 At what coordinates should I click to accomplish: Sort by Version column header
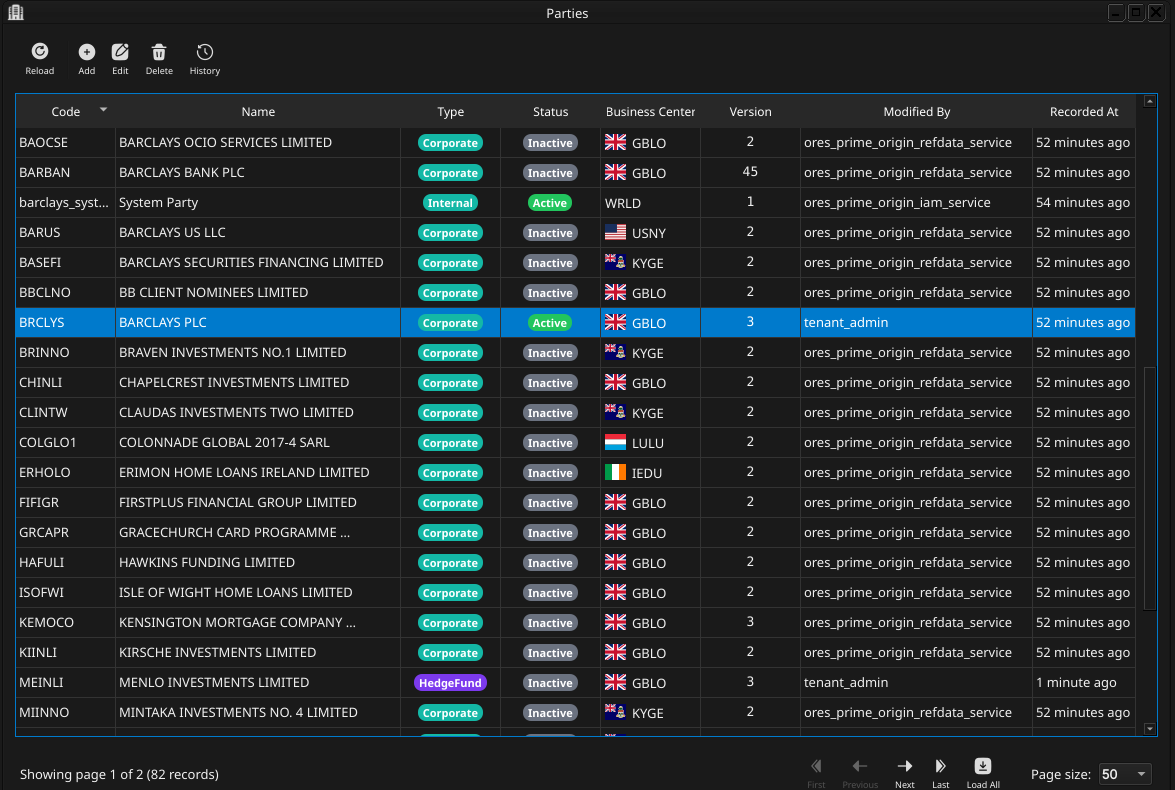pyautogui.click(x=750, y=112)
